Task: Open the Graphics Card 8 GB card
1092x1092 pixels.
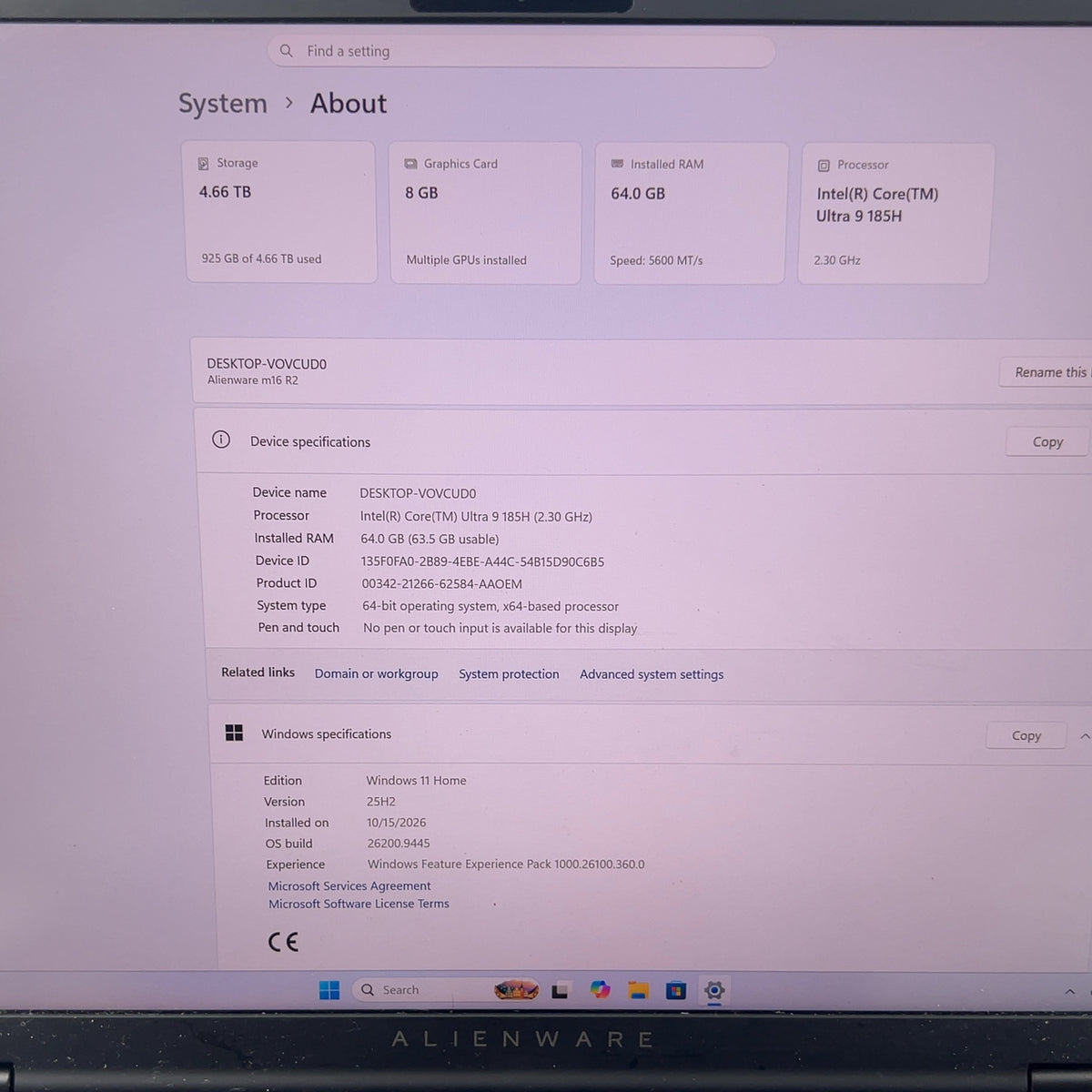Action: coord(485,212)
